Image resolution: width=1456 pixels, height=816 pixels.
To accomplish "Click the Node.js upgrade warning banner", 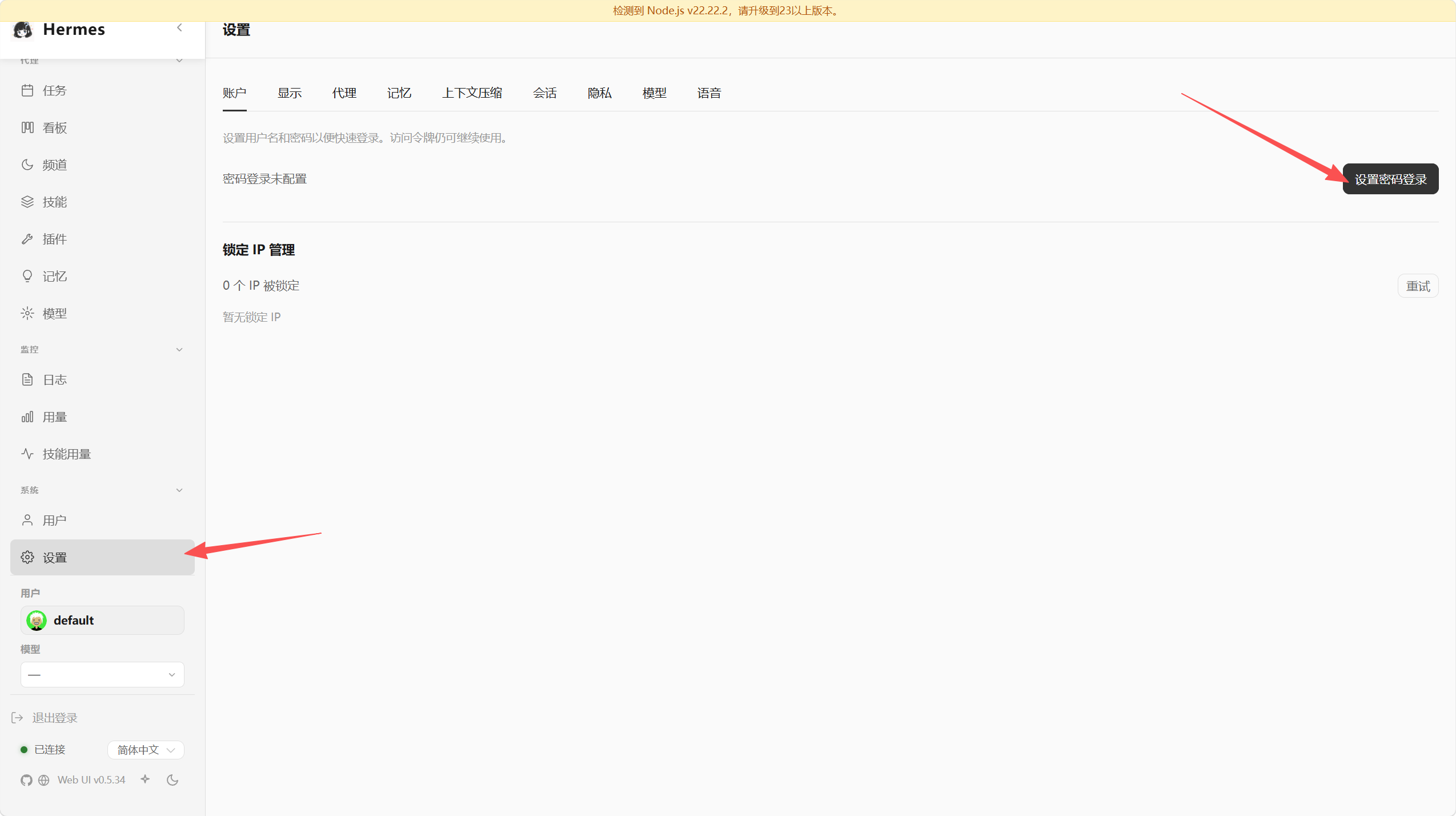I will click(x=728, y=10).
